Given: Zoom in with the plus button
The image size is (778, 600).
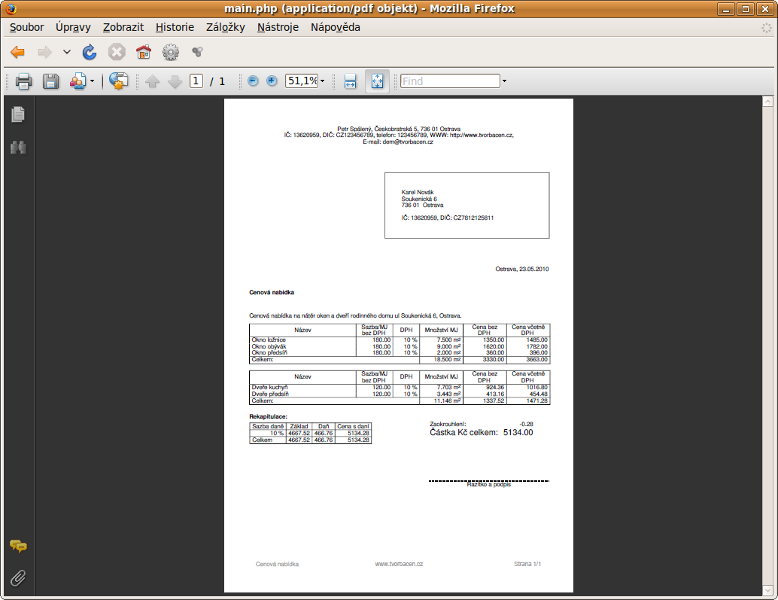Looking at the screenshot, I should pyautogui.click(x=271, y=81).
